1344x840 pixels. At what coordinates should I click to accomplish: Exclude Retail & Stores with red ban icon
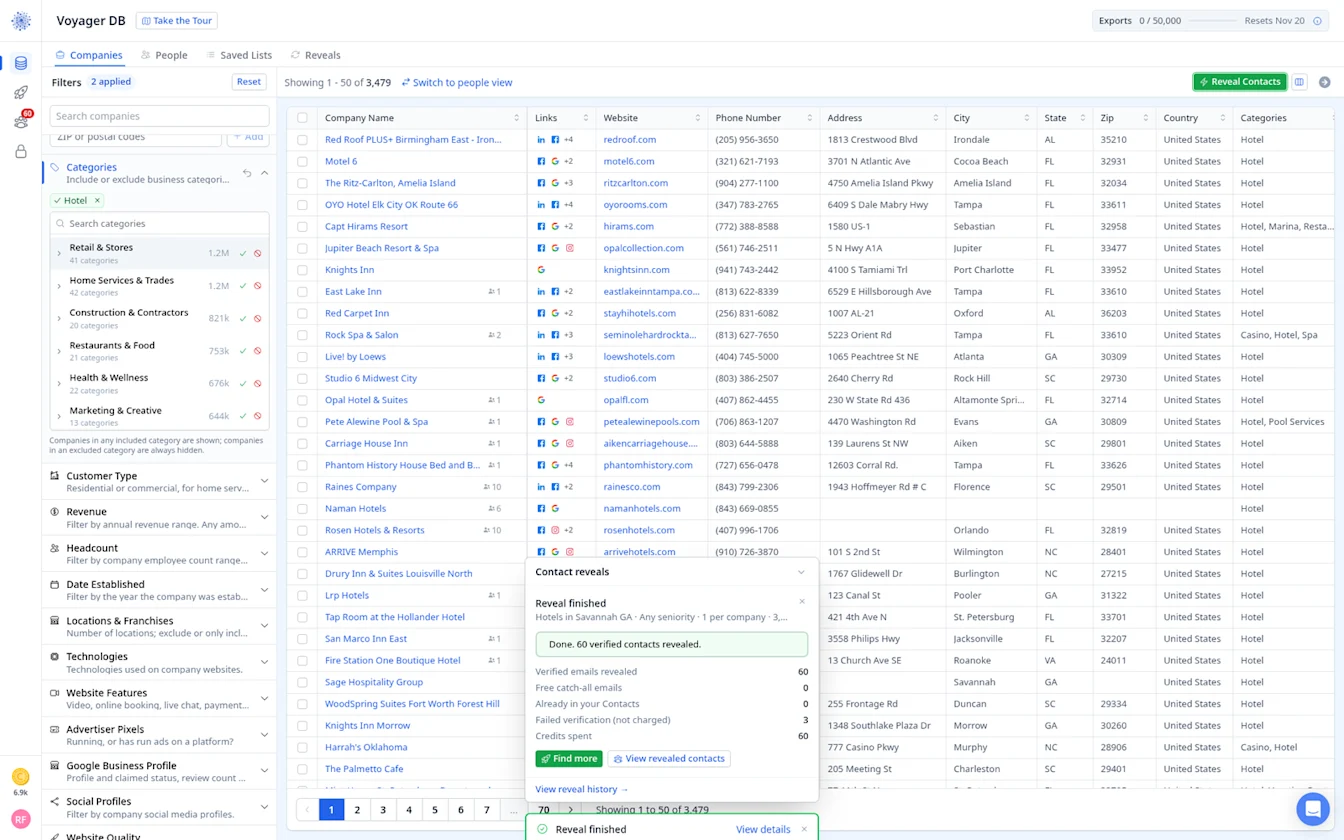click(x=258, y=254)
